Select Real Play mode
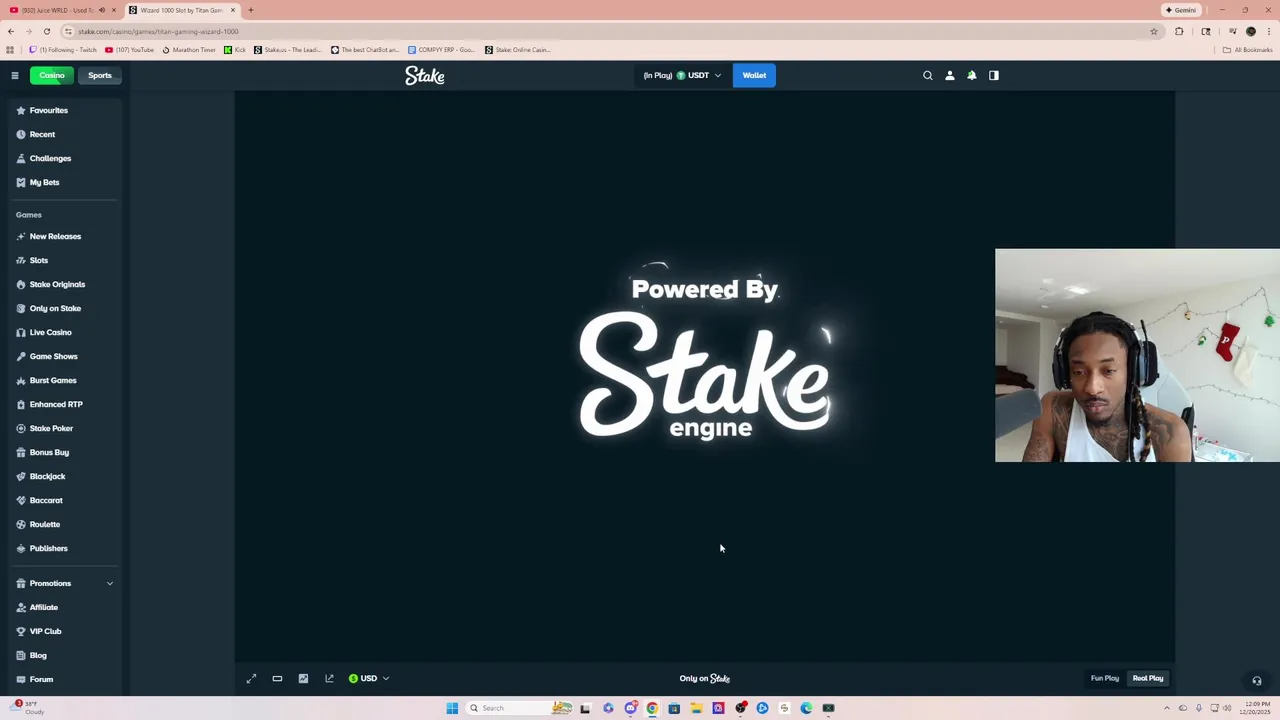Screen dimensions: 1280x720 click(x=1148, y=678)
